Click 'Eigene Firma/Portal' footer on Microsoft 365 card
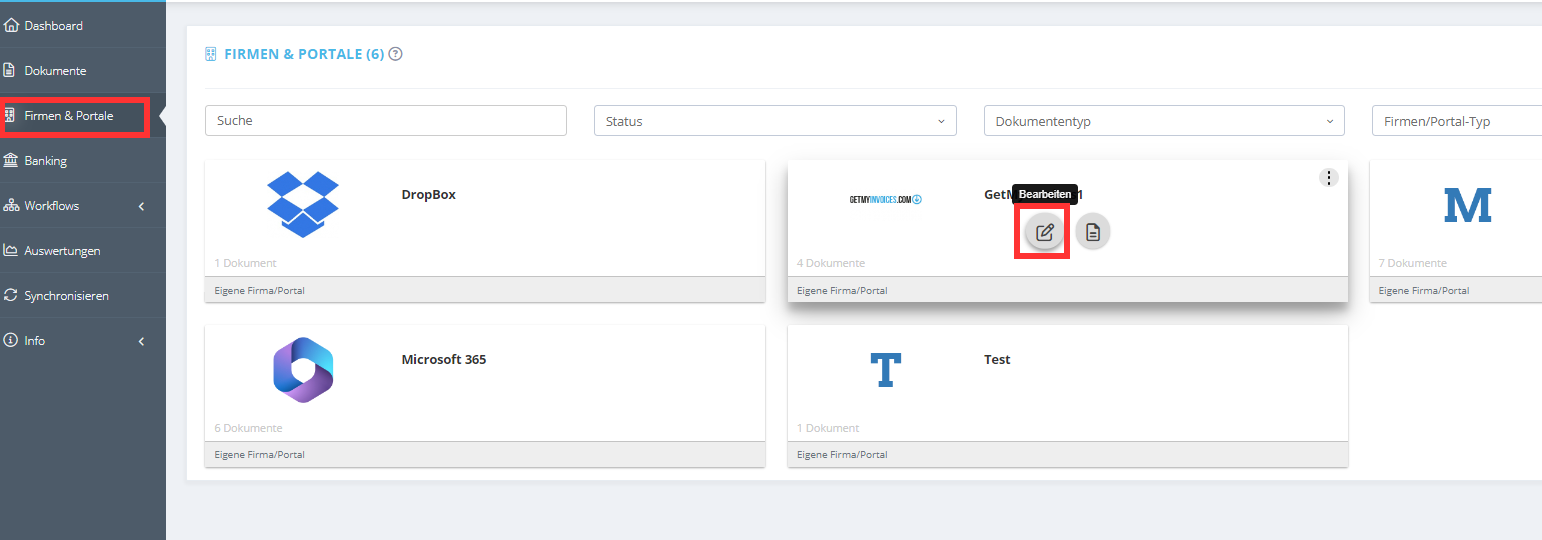The width and height of the screenshot is (1542, 540). tap(259, 455)
